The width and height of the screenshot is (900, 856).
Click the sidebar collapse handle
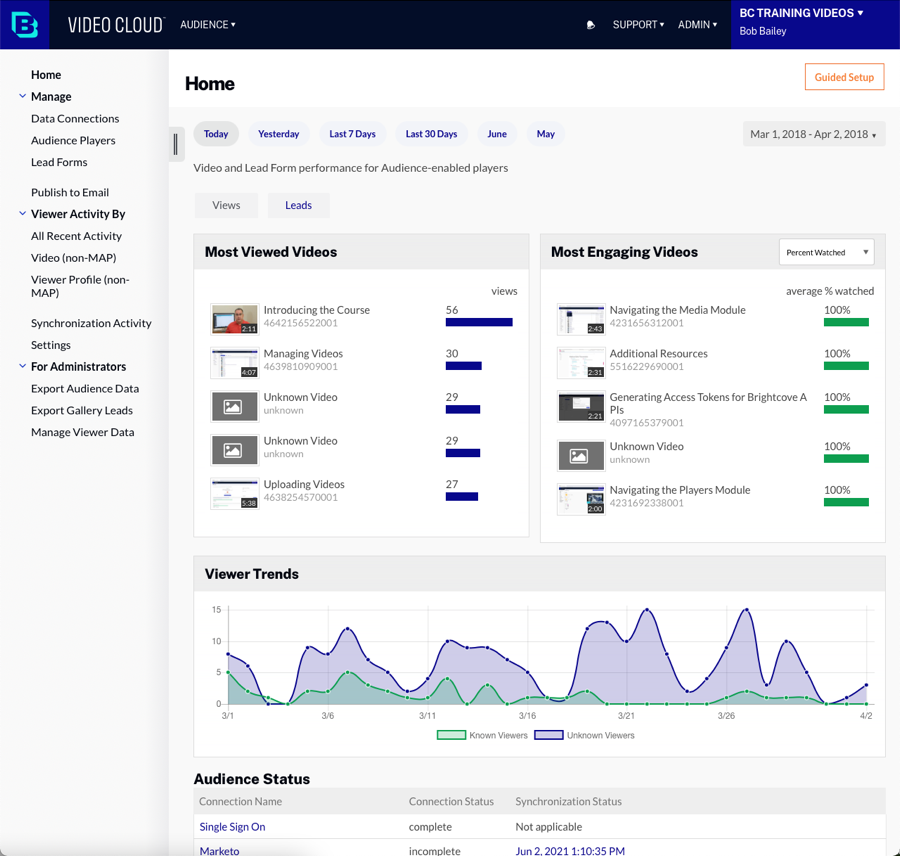[176, 144]
